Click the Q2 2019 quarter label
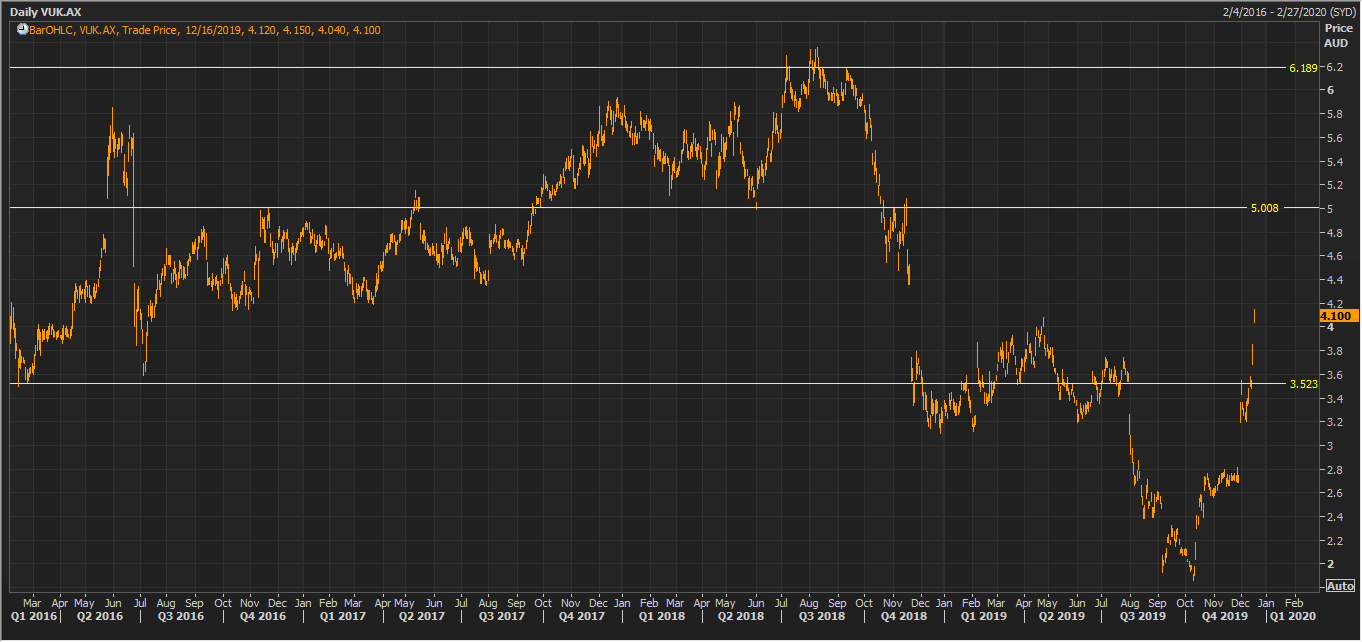This screenshot has width=1362, height=642. pos(1062,617)
